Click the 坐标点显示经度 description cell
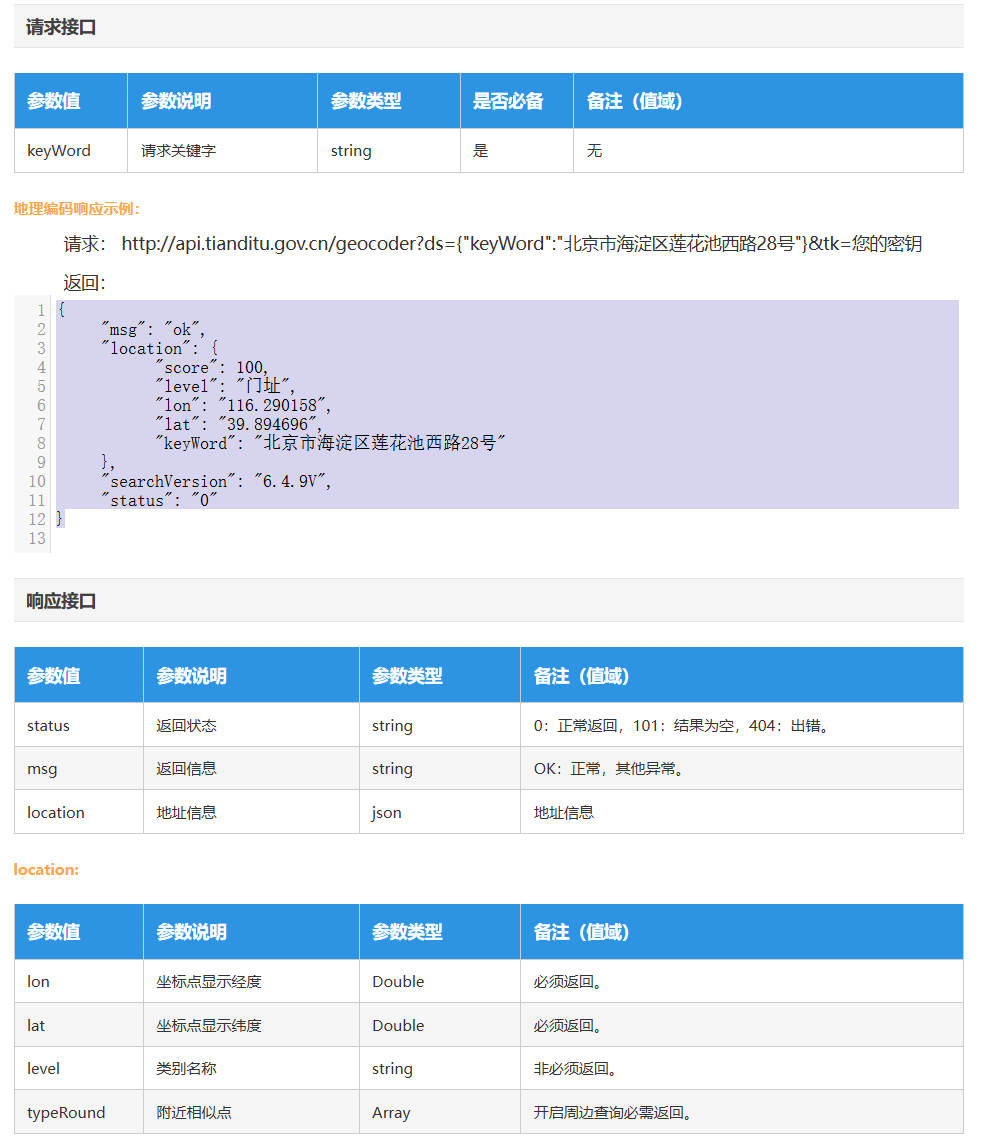 tap(252, 982)
